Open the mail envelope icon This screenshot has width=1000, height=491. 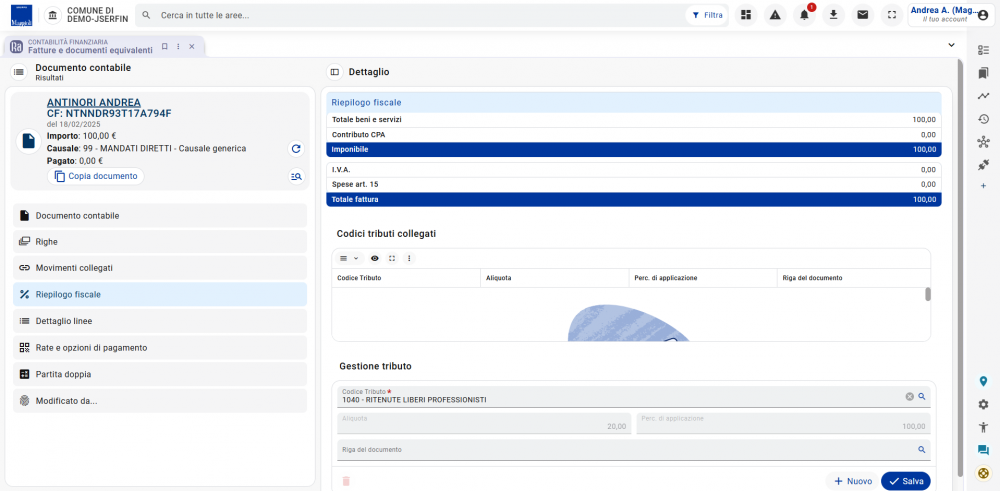862,15
